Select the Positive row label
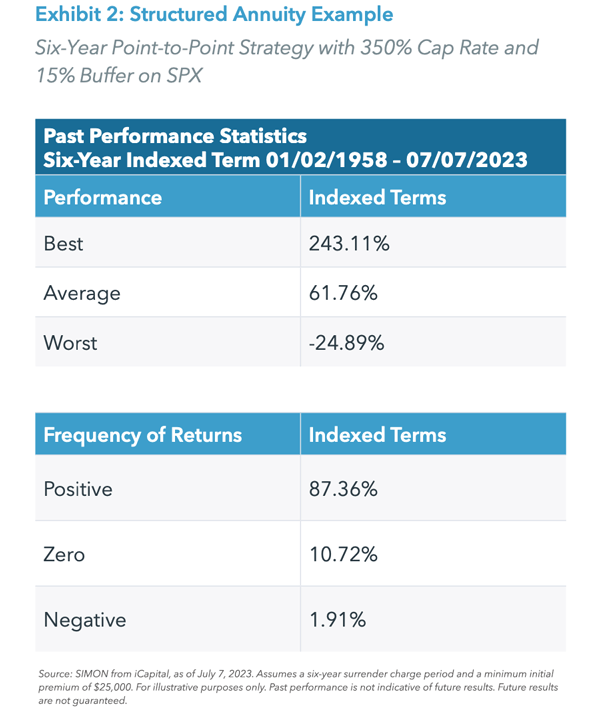The height and width of the screenshot is (713, 600). click(78, 489)
